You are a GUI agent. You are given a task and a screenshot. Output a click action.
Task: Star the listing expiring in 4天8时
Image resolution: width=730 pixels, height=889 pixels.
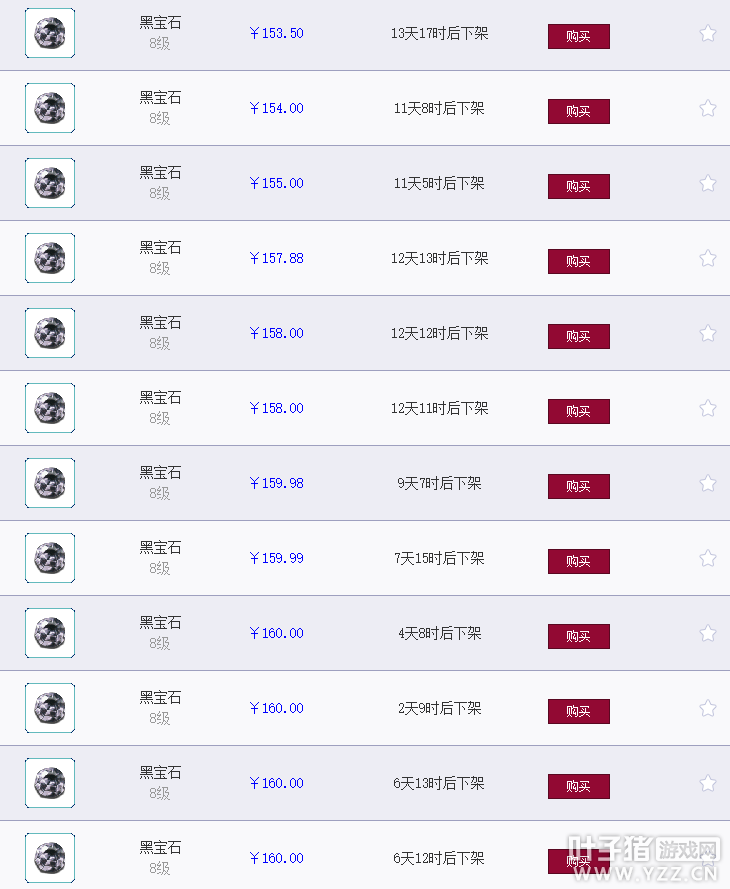tap(707, 633)
